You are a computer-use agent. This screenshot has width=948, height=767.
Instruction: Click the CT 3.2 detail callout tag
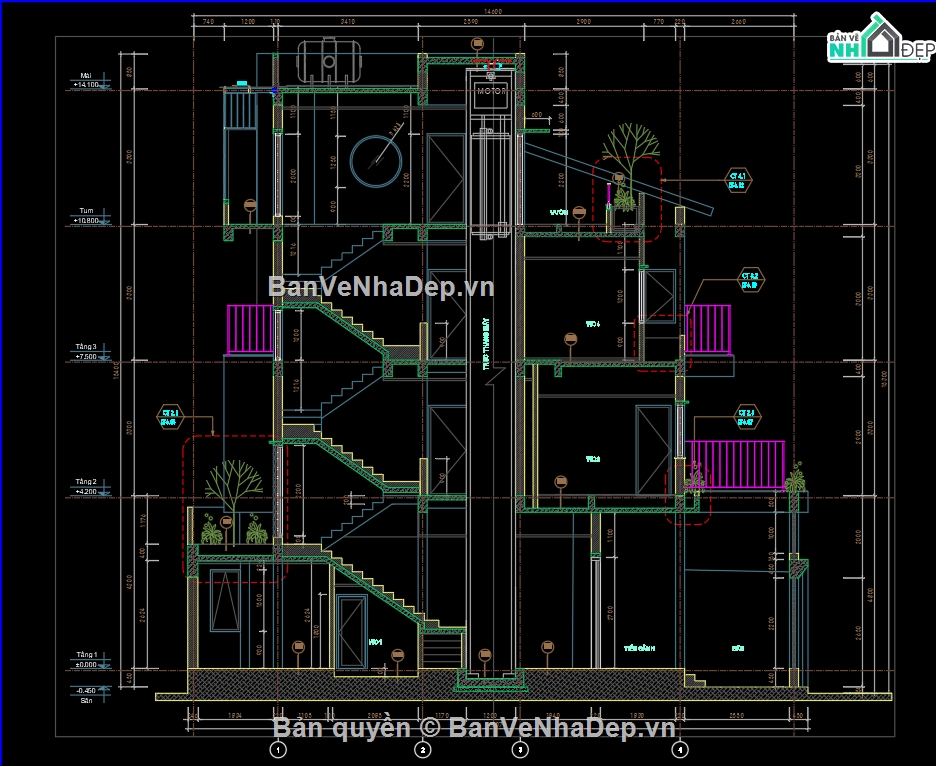click(749, 280)
